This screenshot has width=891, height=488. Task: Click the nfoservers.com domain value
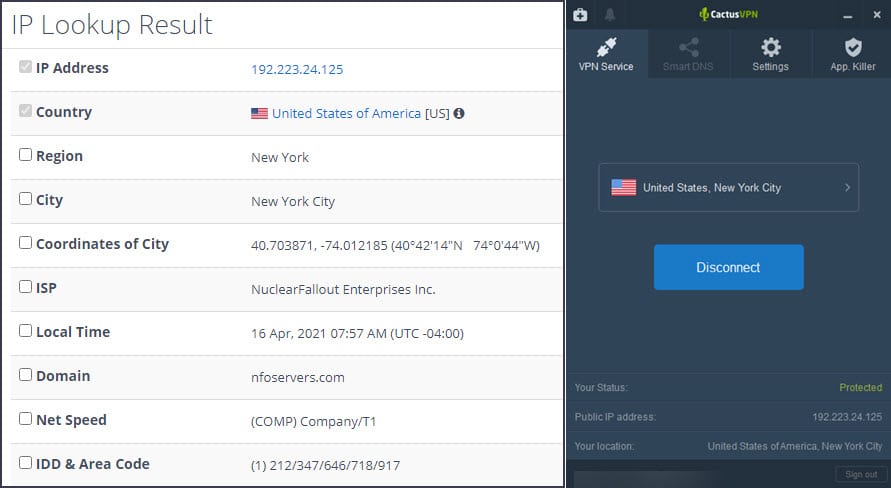tap(298, 378)
